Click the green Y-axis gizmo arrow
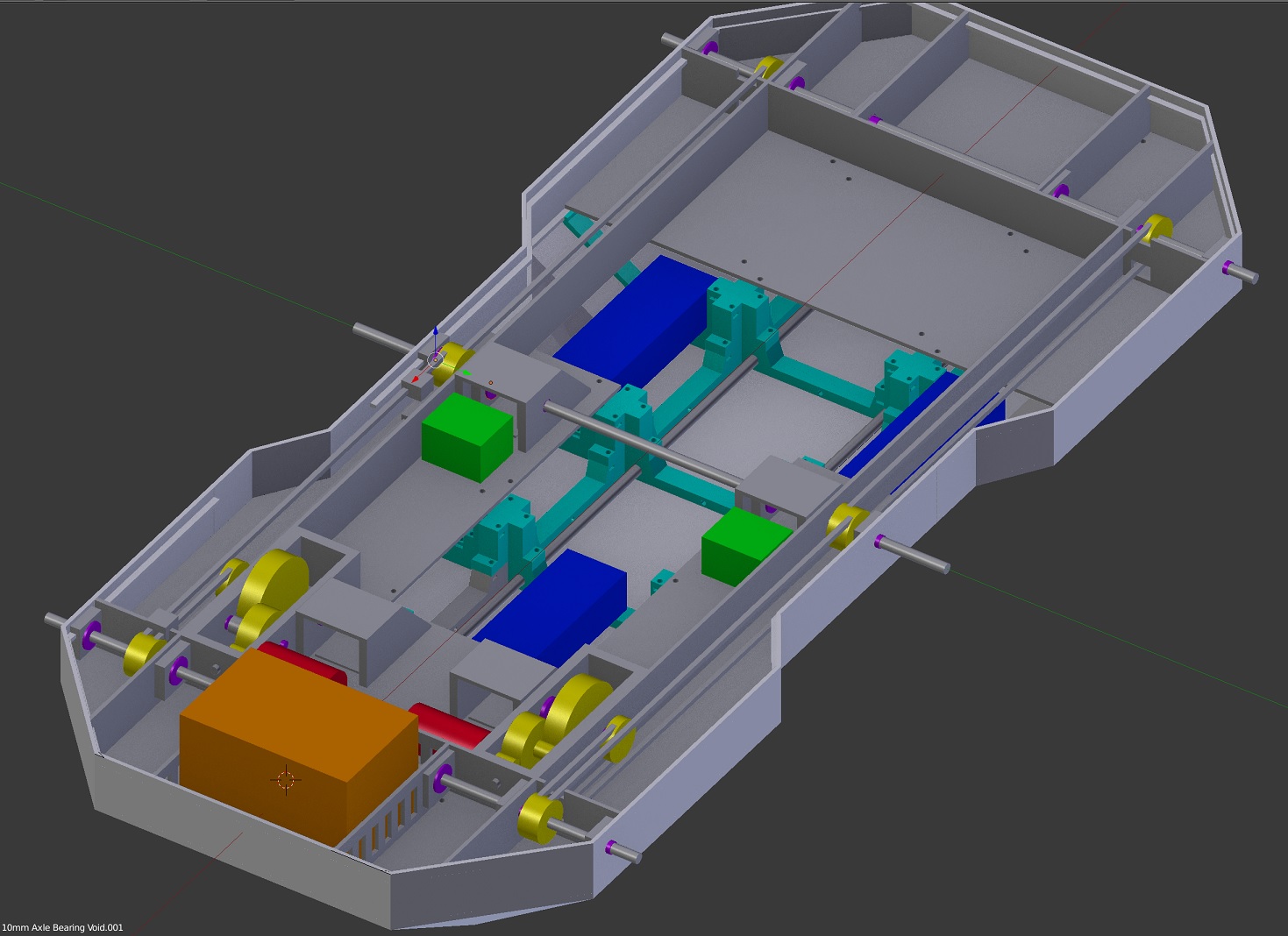The height and width of the screenshot is (936, 1288). pos(466,373)
